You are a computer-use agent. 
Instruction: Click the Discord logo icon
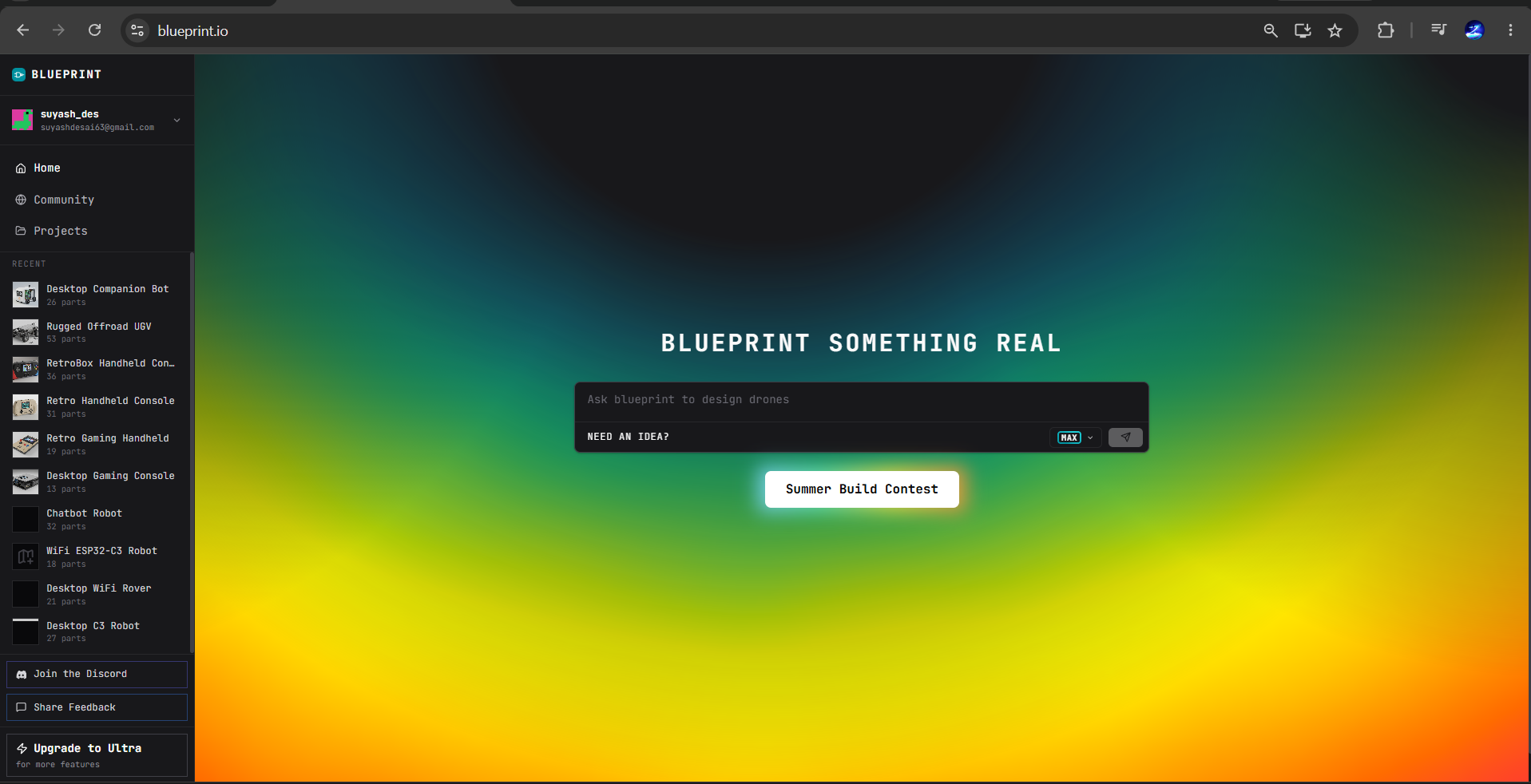tap(22, 675)
